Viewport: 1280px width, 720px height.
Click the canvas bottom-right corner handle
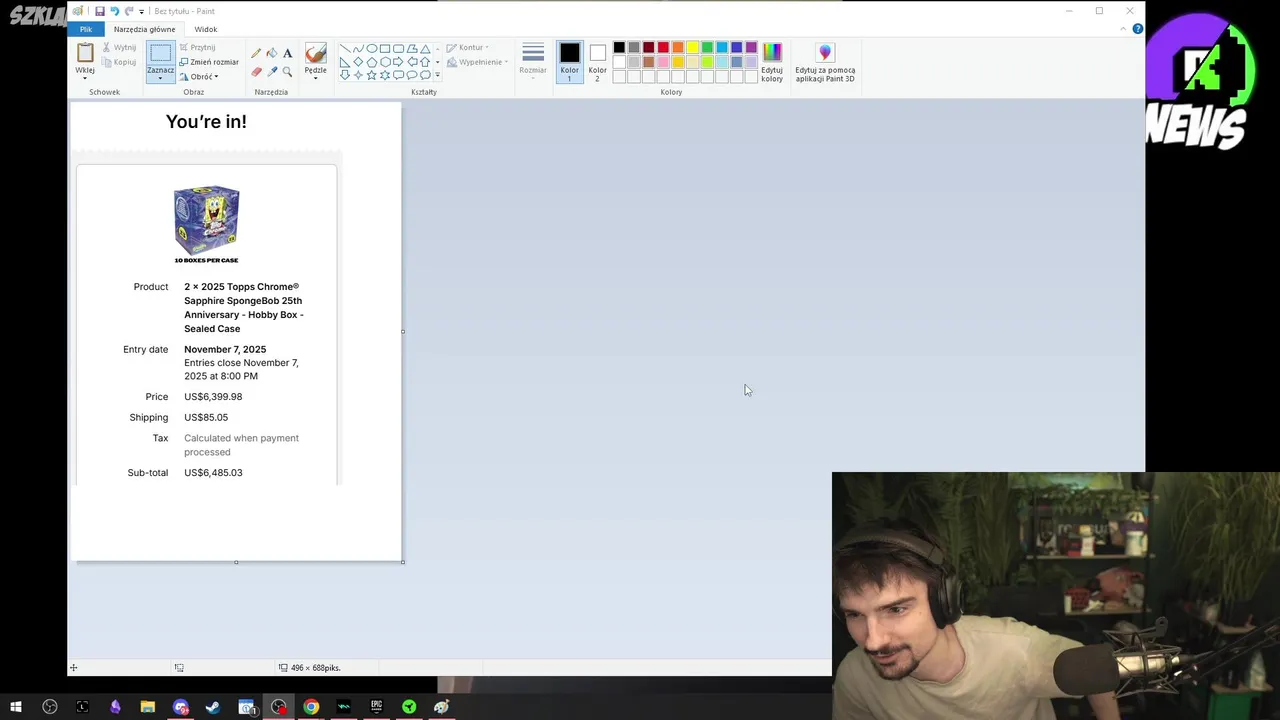tap(403, 562)
